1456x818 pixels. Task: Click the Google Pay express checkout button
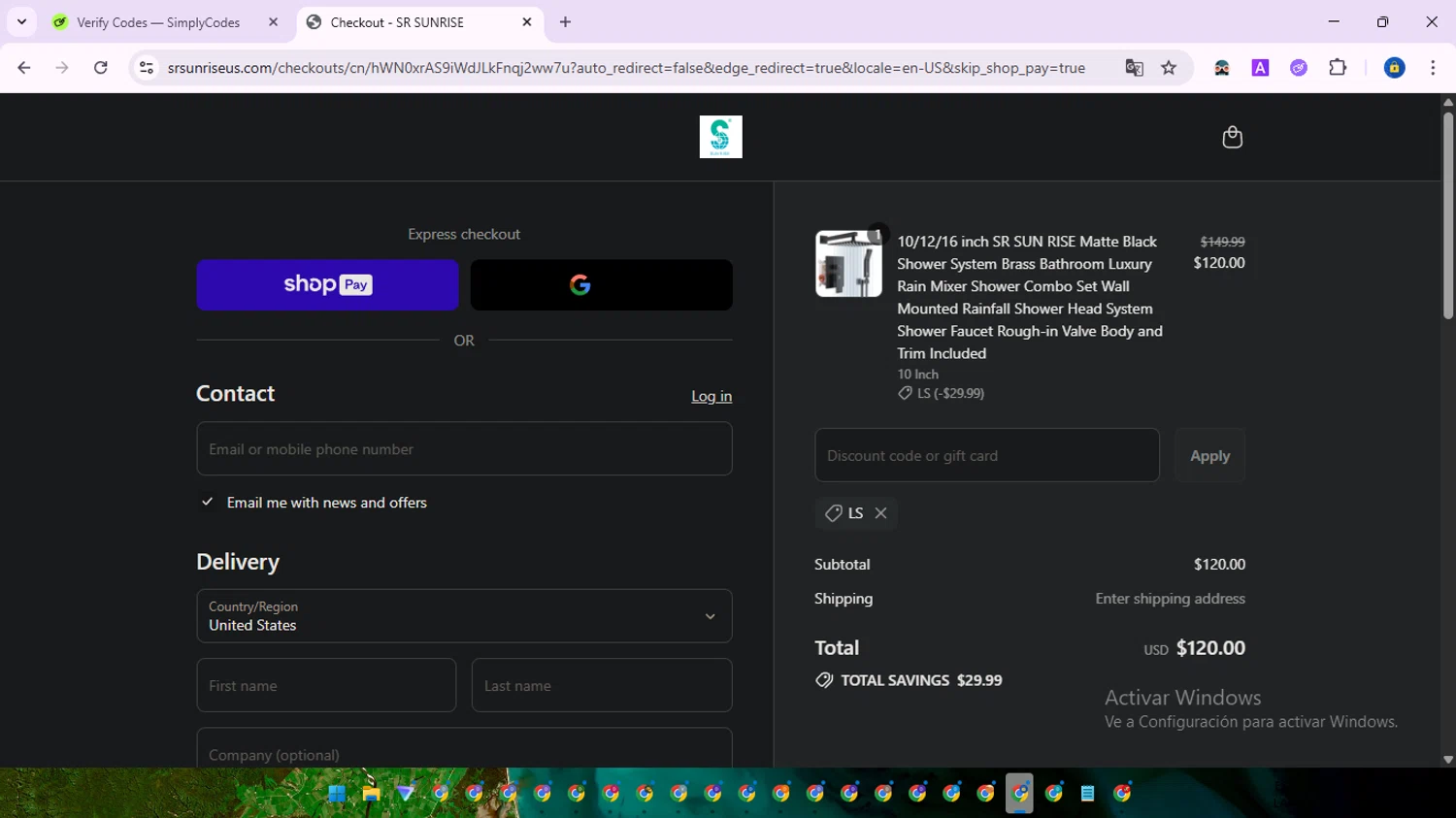coord(601,284)
